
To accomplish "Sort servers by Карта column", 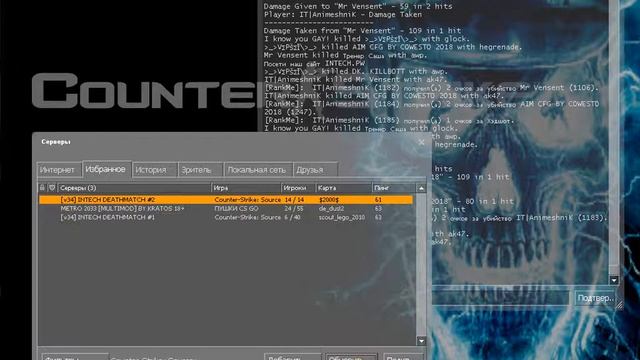I will pos(344,188).
